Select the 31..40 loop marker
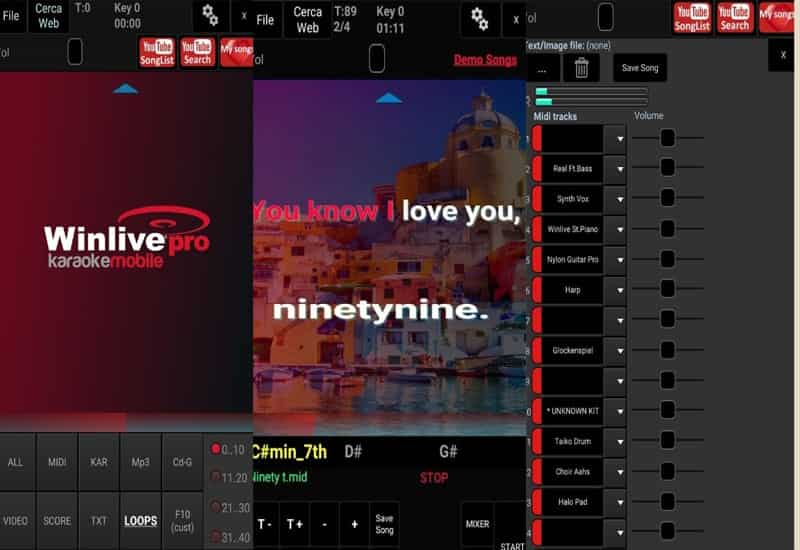800x550 pixels. pos(230,537)
